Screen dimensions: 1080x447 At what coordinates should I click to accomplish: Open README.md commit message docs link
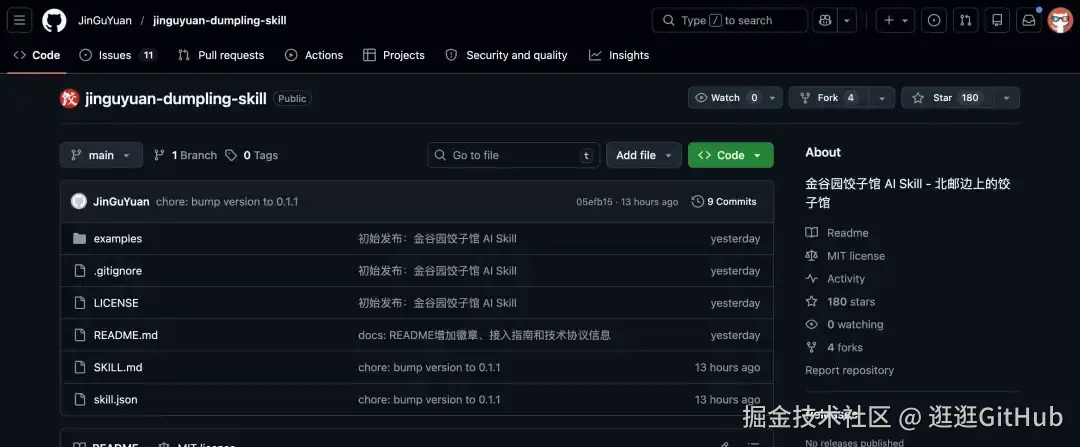coord(484,335)
